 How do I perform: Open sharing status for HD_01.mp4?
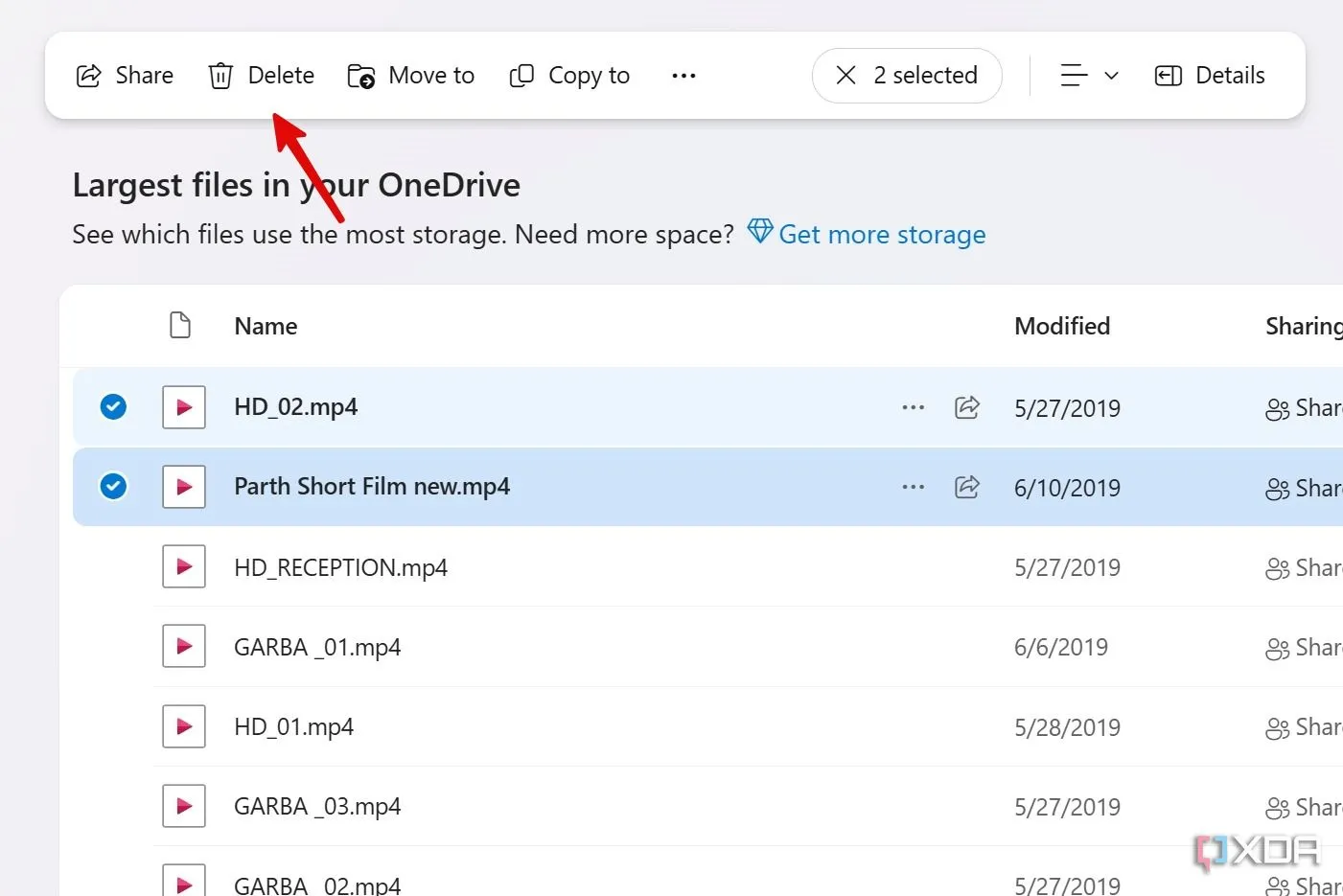coord(1304,727)
